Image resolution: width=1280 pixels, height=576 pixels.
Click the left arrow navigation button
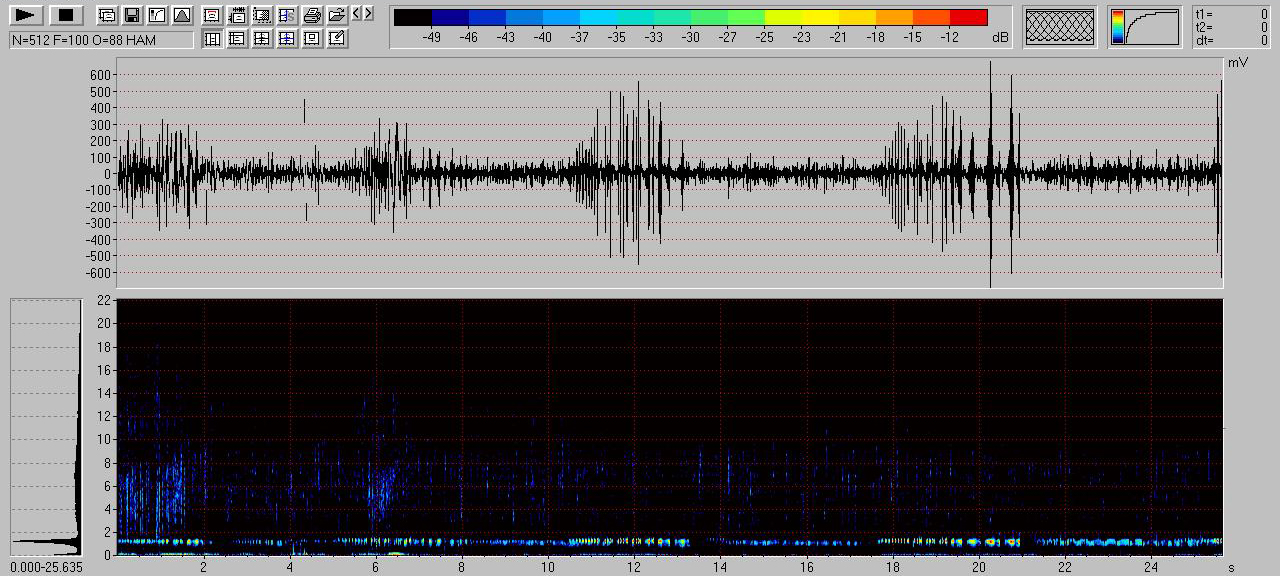(x=357, y=14)
